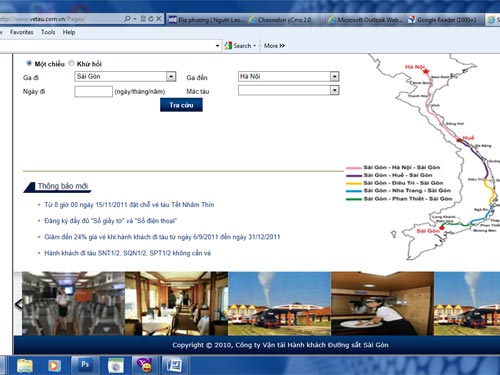The image size is (500, 375).
Task: Click the copyright footer text
Action: [280, 345]
